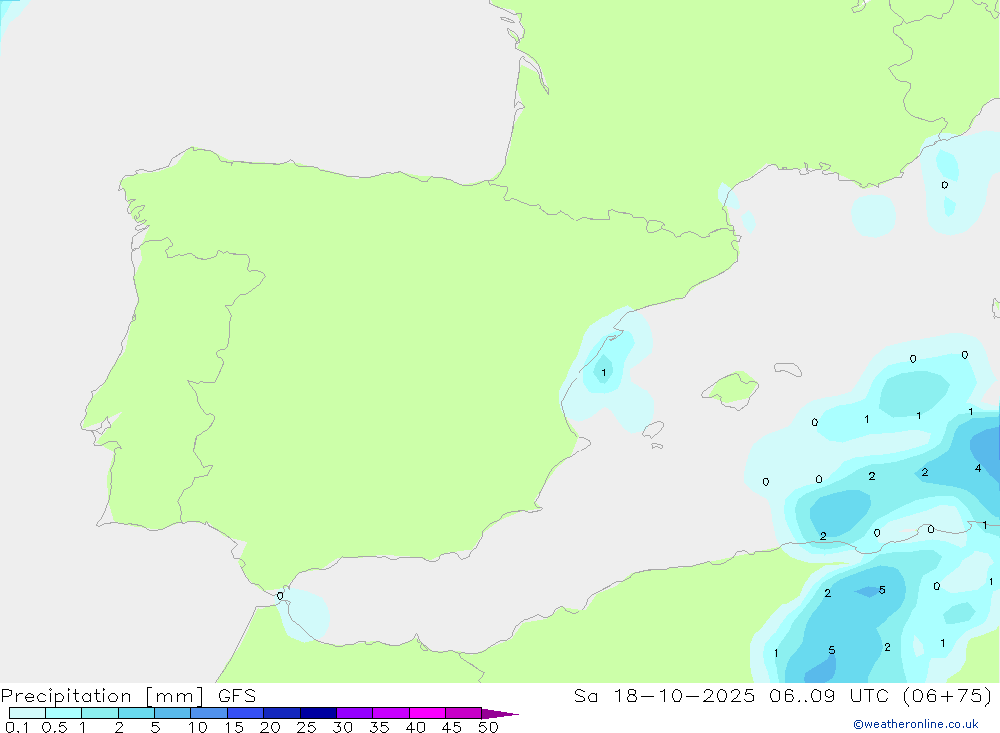This screenshot has height=733, width=1000.
Task: Select the 30–35 mm purple legend swatch
Action: (354, 713)
